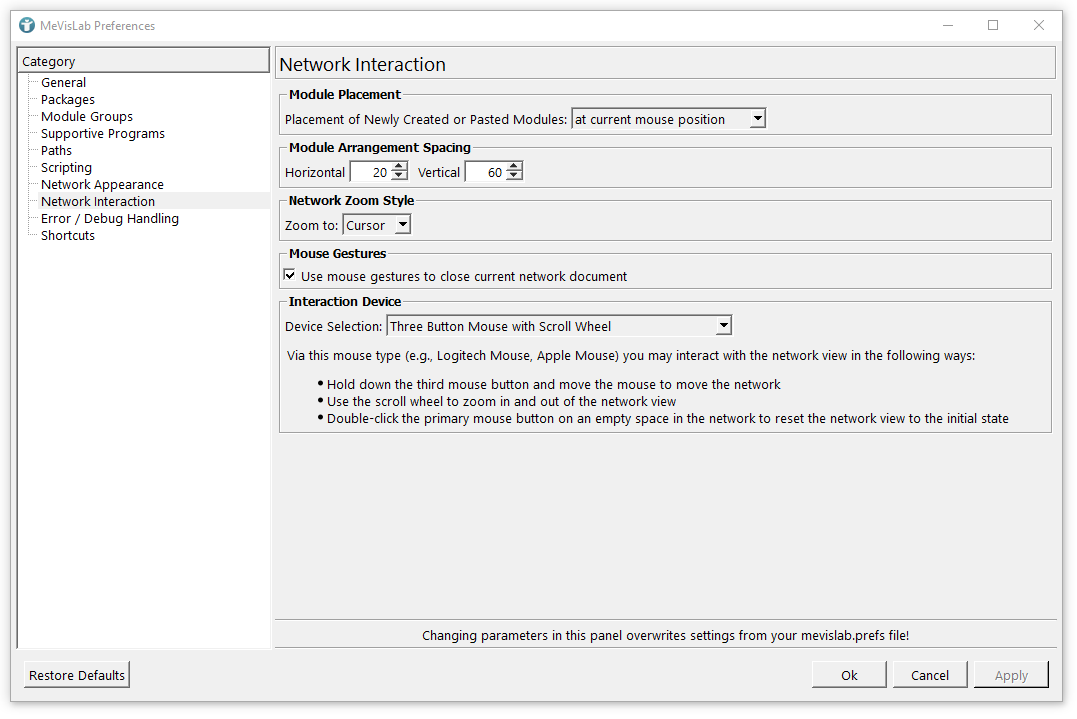The image size is (1077, 719).
Task: Open the Packages category
Action: [68, 100]
